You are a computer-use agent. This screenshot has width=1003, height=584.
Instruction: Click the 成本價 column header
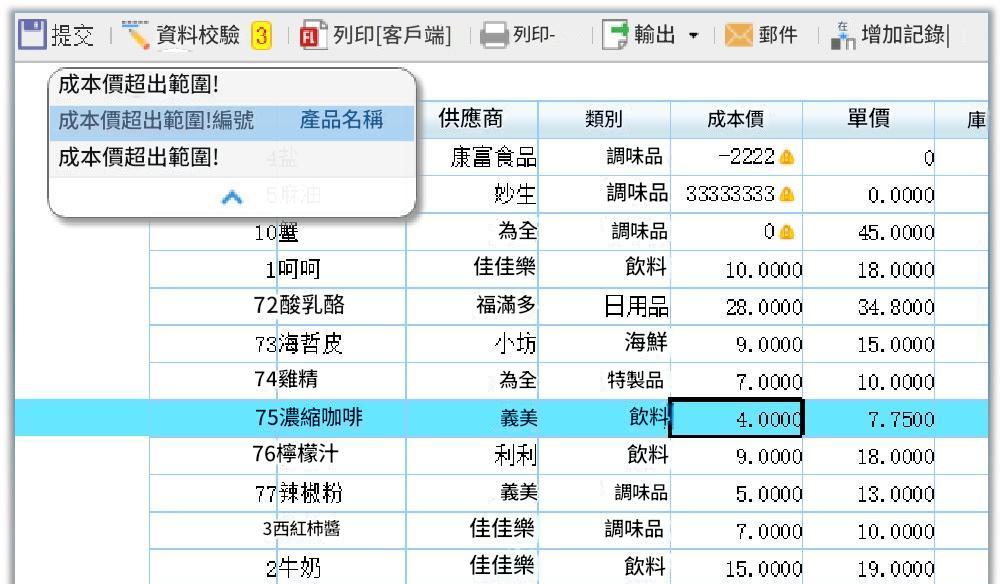coord(736,119)
